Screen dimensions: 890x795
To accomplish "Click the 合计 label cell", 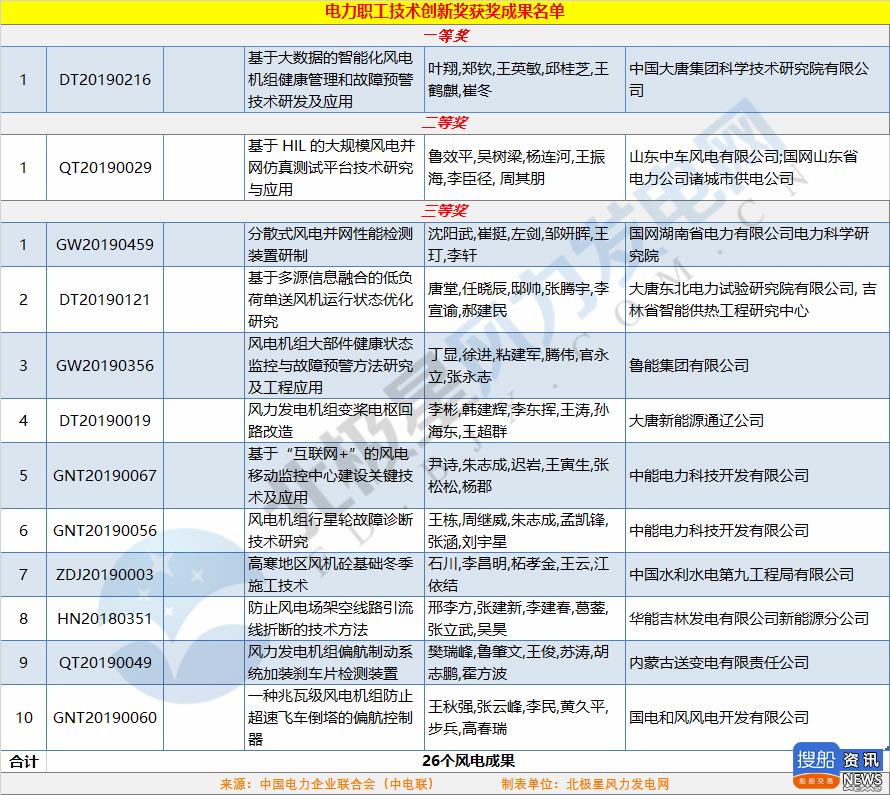I will (24, 762).
